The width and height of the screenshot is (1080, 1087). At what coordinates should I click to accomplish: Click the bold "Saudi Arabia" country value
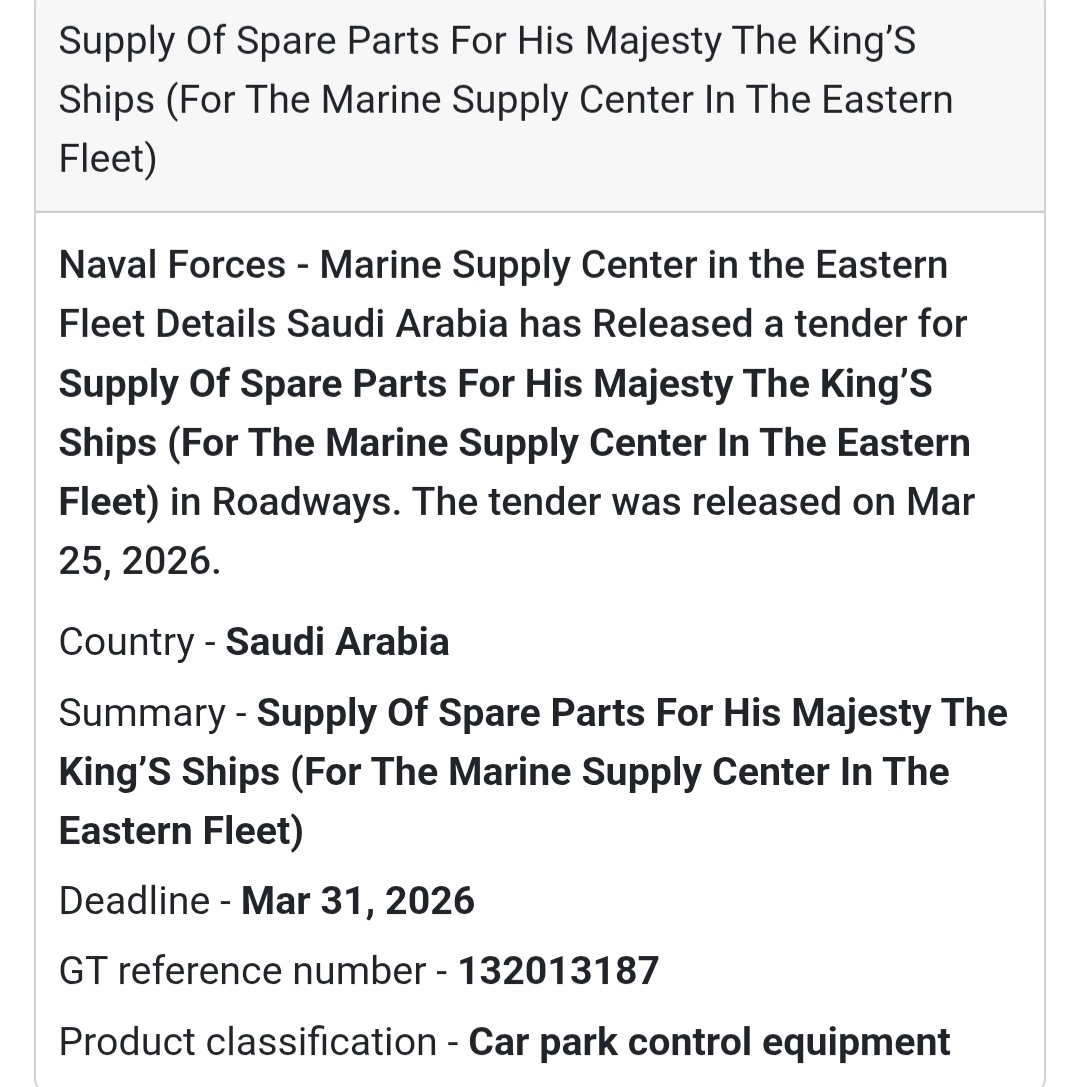point(337,642)
